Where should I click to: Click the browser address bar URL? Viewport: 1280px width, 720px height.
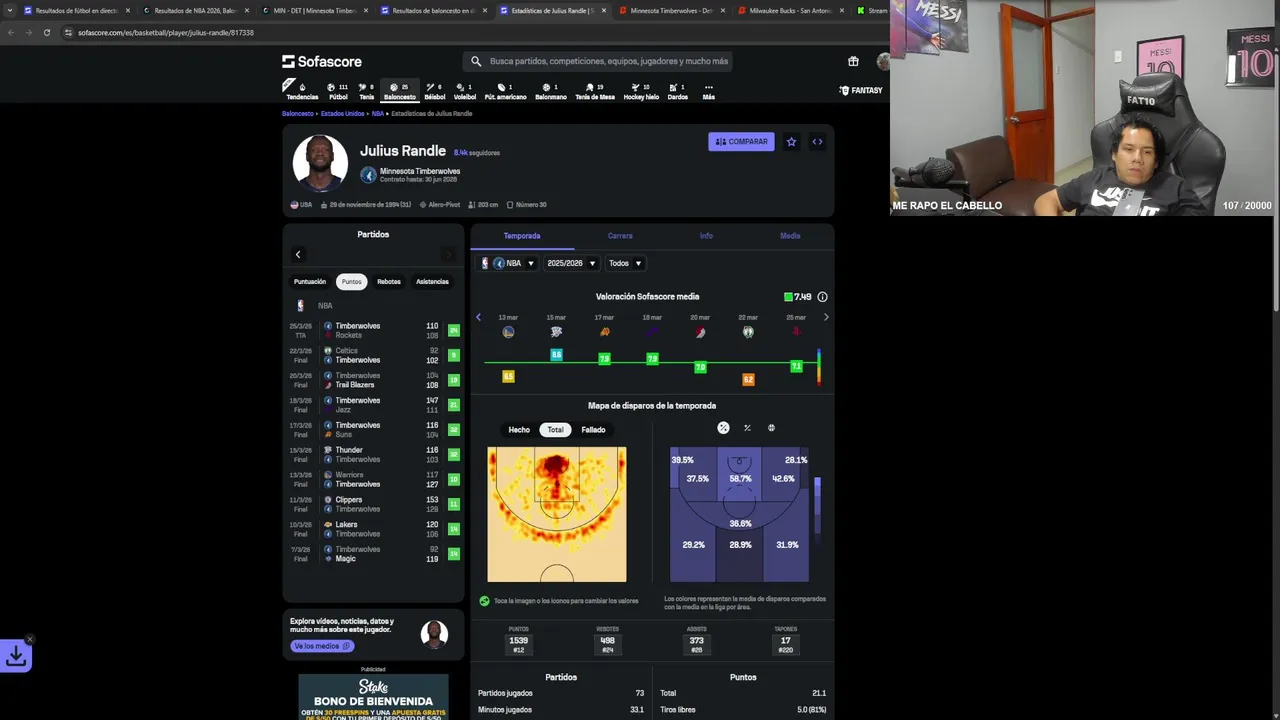pyautogui.click(x=166, y=32)
